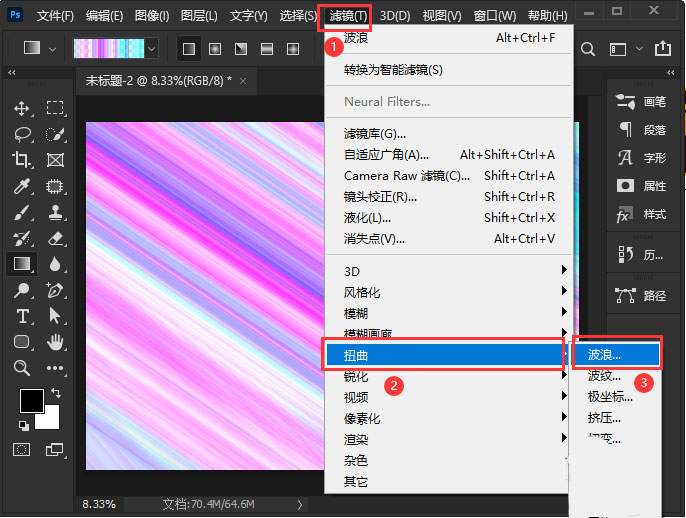The height and width of the screenshot is (518, 686).
Task: Select the Eraser tool
Action: point(55,238)
